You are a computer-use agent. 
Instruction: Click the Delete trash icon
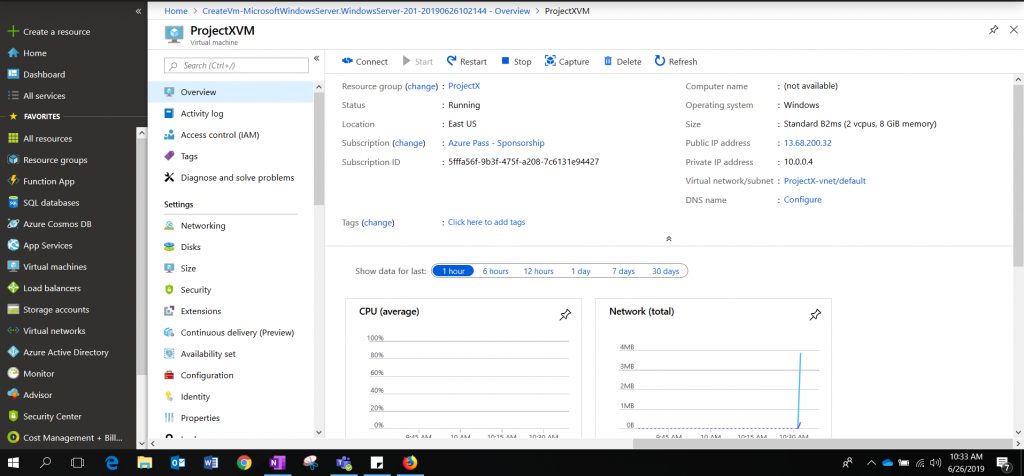[x=608, y=61]
